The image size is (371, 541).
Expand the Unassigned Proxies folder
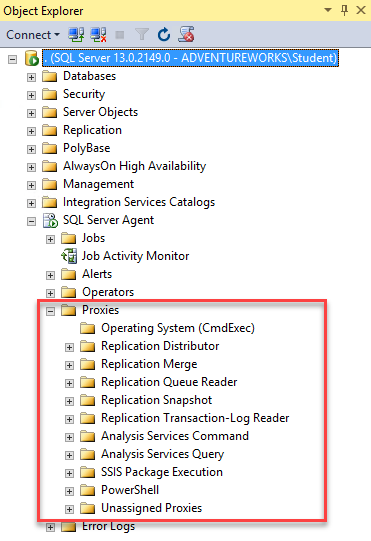coord(69,509)
